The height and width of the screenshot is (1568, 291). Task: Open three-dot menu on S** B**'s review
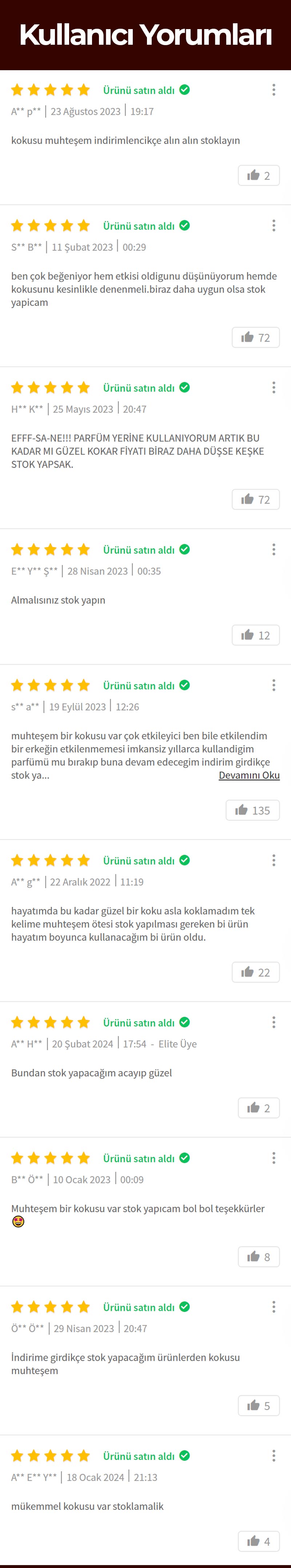coord(274,226)
